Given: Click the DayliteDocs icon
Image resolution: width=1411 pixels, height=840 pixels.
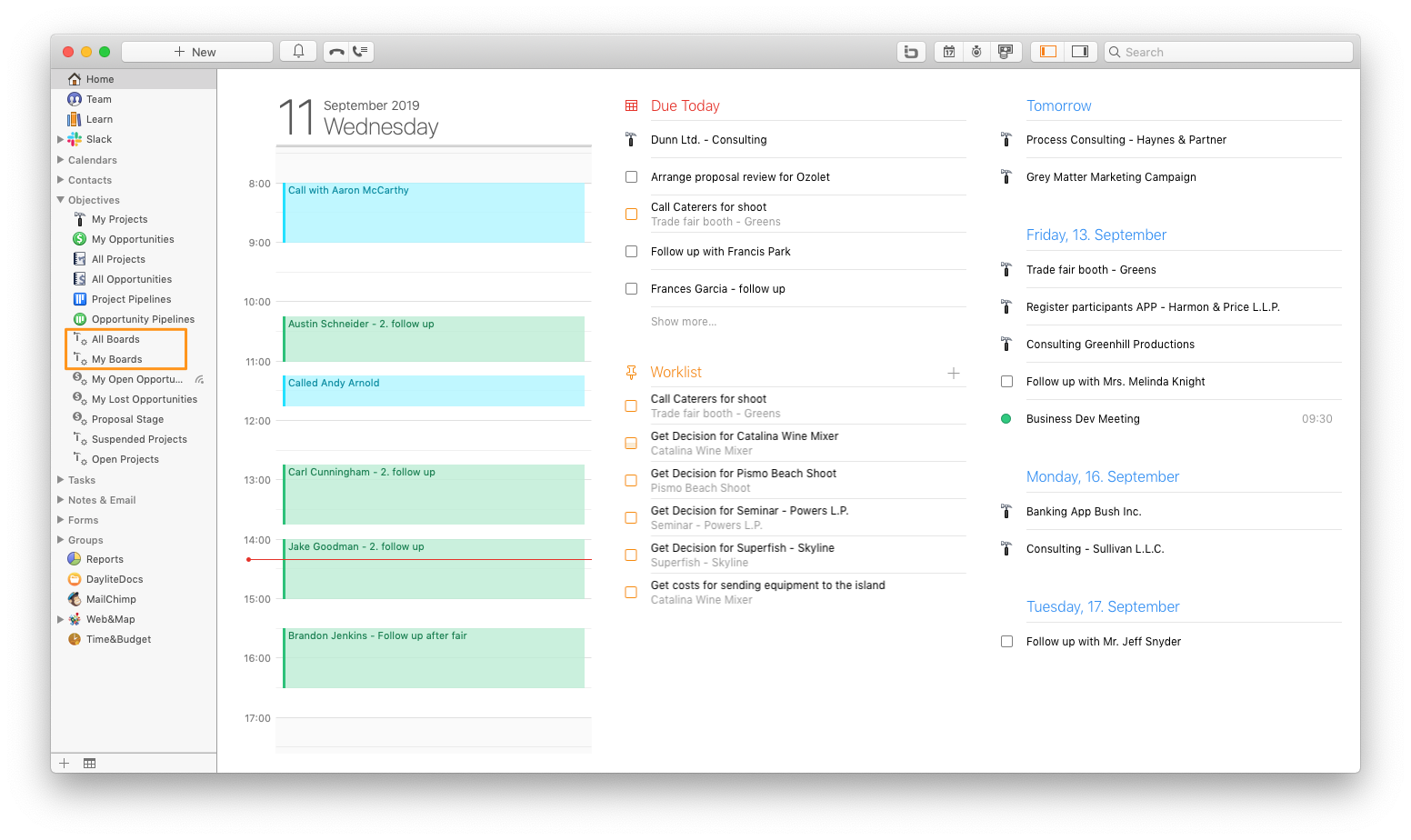Looking at the screenshot, I should (x=75, y=579).
